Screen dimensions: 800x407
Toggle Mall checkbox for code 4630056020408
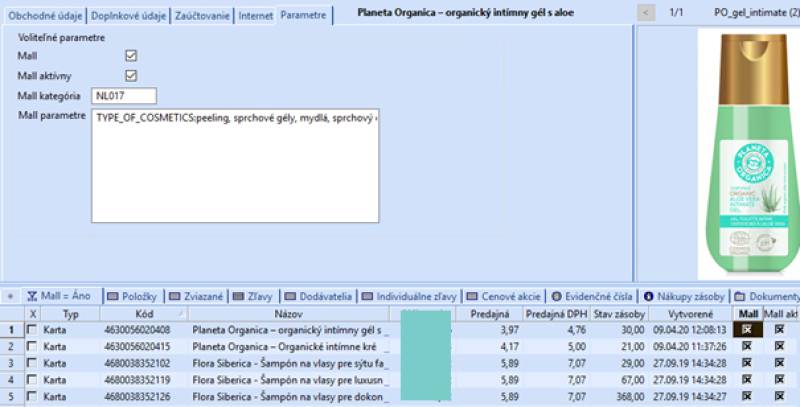(747, 330)
